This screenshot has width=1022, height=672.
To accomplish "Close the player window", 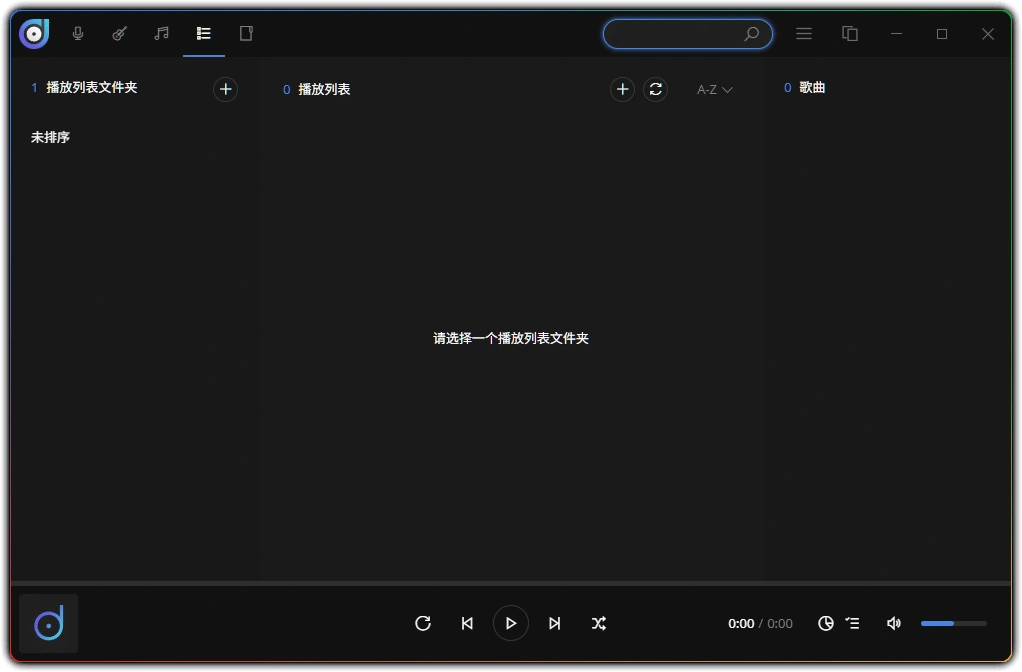I will (x=988, y=34).
